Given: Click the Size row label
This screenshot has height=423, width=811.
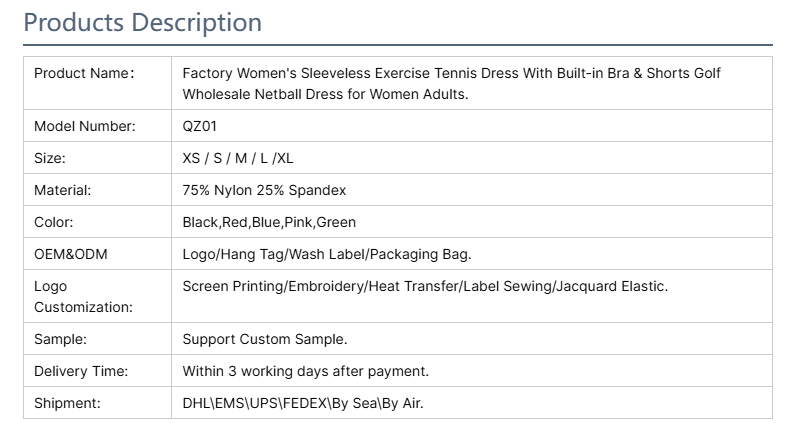Looking at the screenshot, I should [x=50, y=158].
